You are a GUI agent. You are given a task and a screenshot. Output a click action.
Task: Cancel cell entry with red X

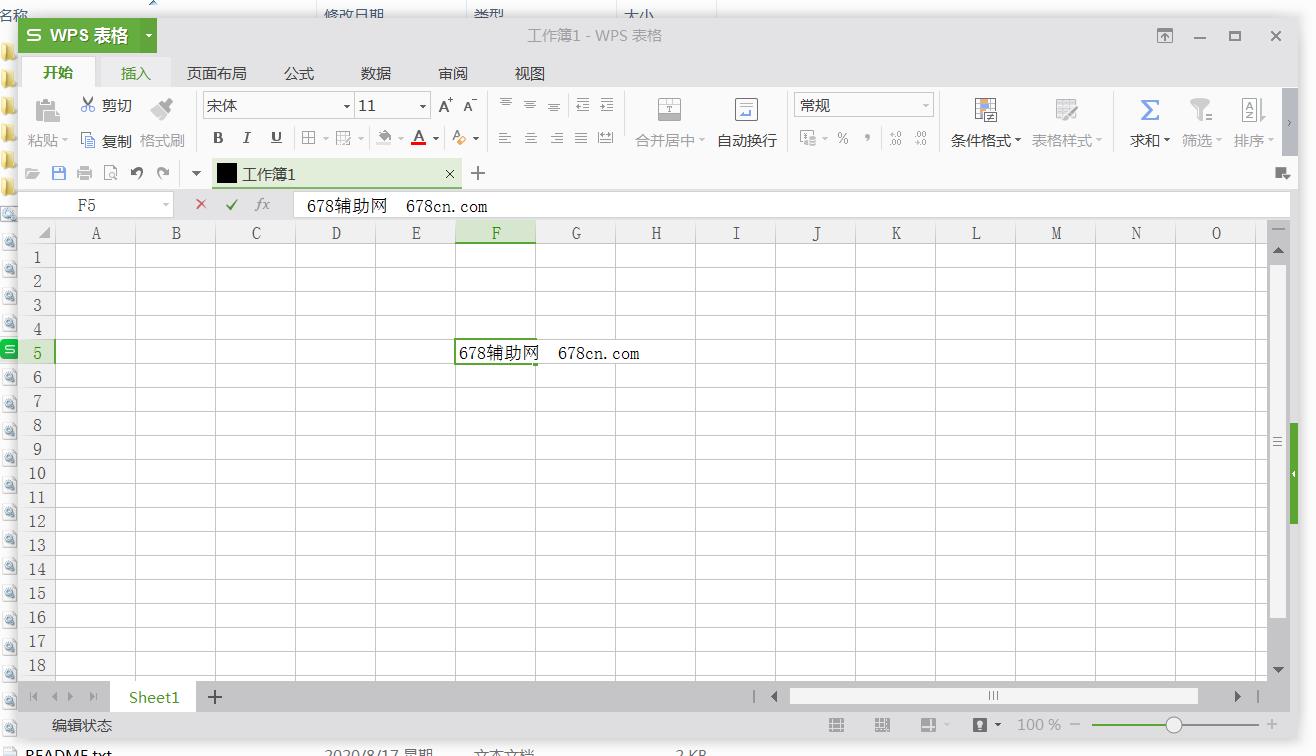coord(201,204)
